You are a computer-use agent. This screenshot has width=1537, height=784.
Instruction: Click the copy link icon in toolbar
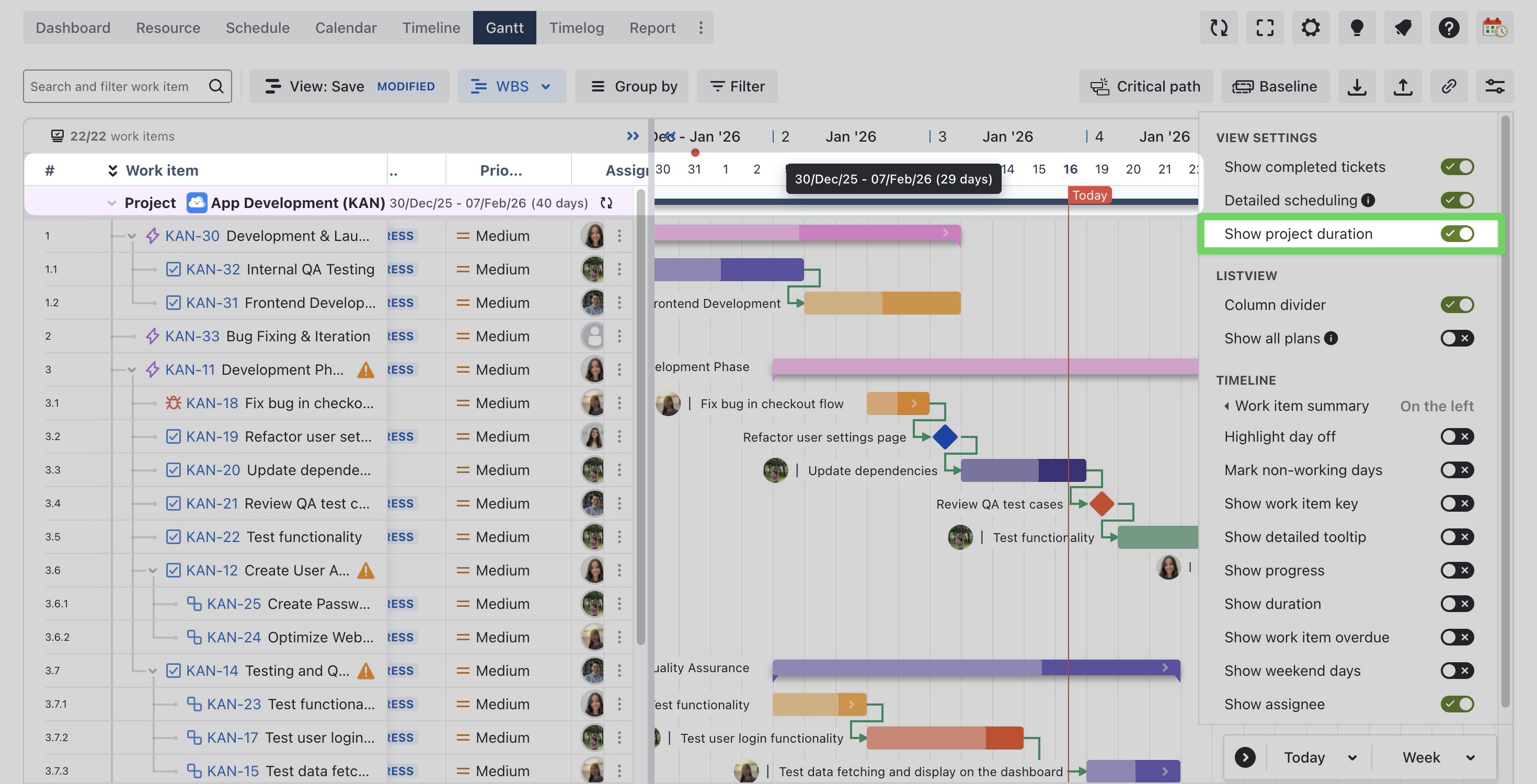pos(1449,87)
